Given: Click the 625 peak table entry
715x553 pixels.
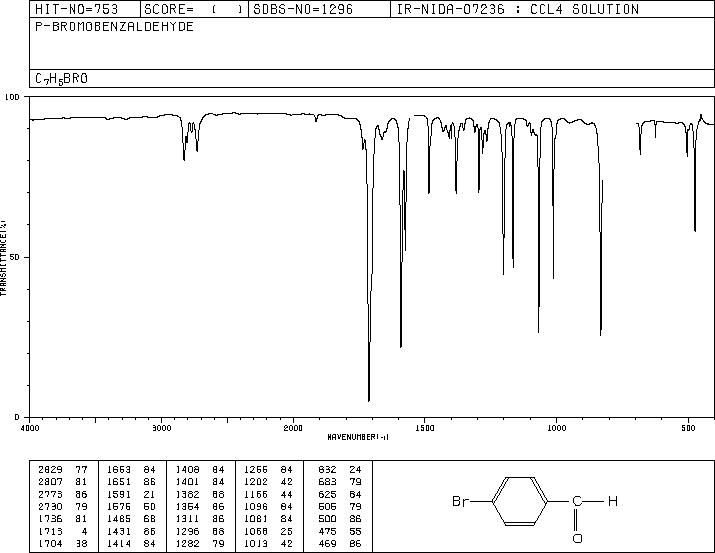Looking at the screenshot, I should [x=340, y=494].
